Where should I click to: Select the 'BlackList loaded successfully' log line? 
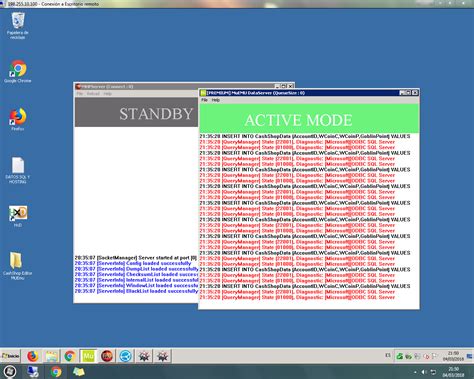136,291
